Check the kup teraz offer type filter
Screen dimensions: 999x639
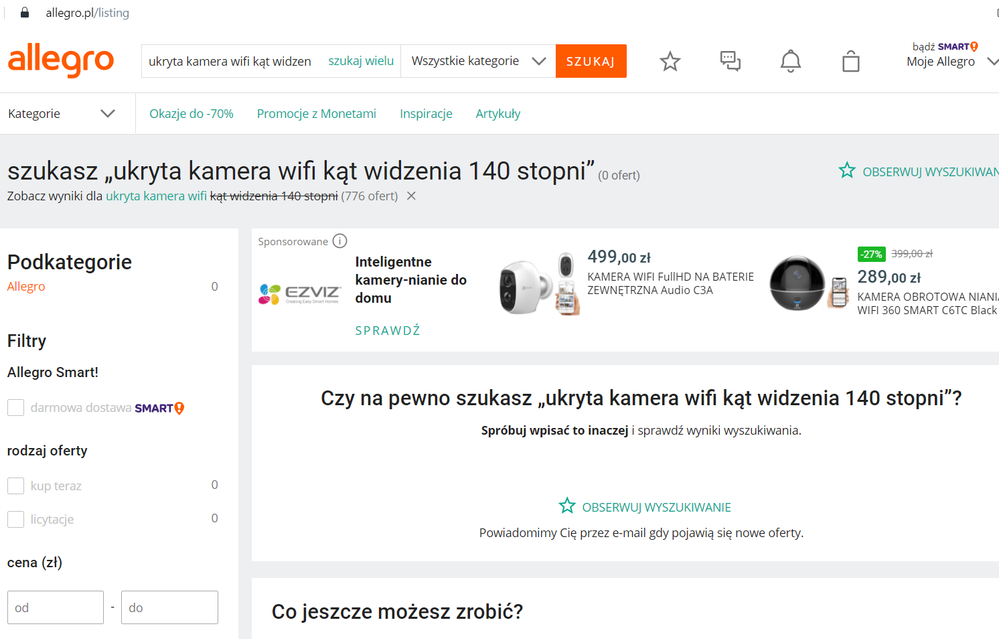coord(15,485)
